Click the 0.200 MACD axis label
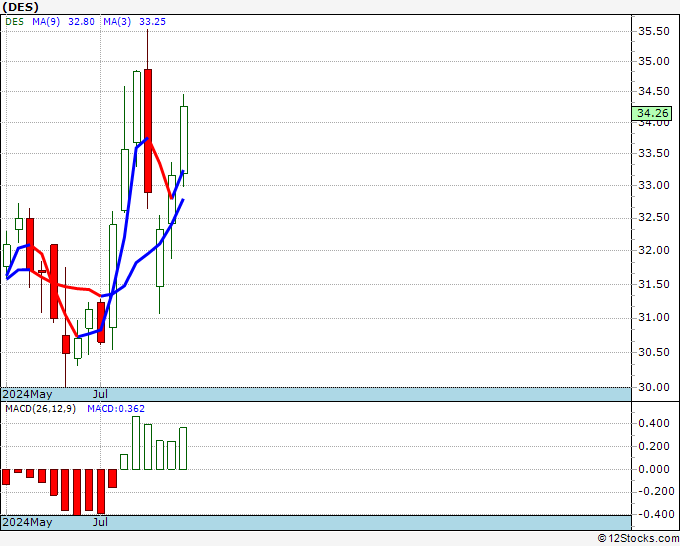The height and width of the screenshot is (546, 680). tap(654, 446)
